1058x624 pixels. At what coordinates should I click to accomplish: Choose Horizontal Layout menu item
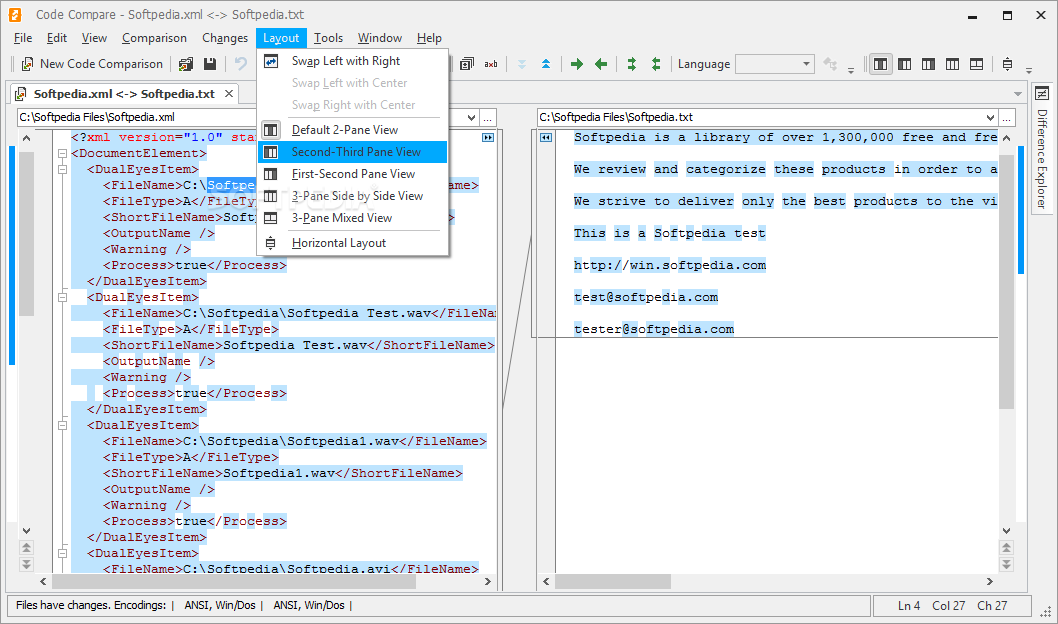click(x=353, y=243)
